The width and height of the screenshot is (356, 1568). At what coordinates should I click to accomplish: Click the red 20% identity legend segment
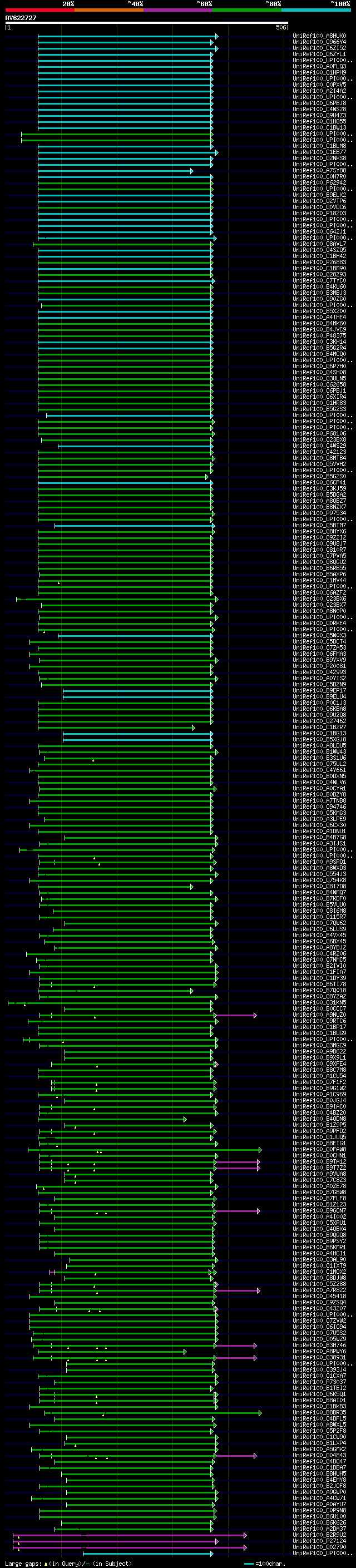(x=39, y=10)
